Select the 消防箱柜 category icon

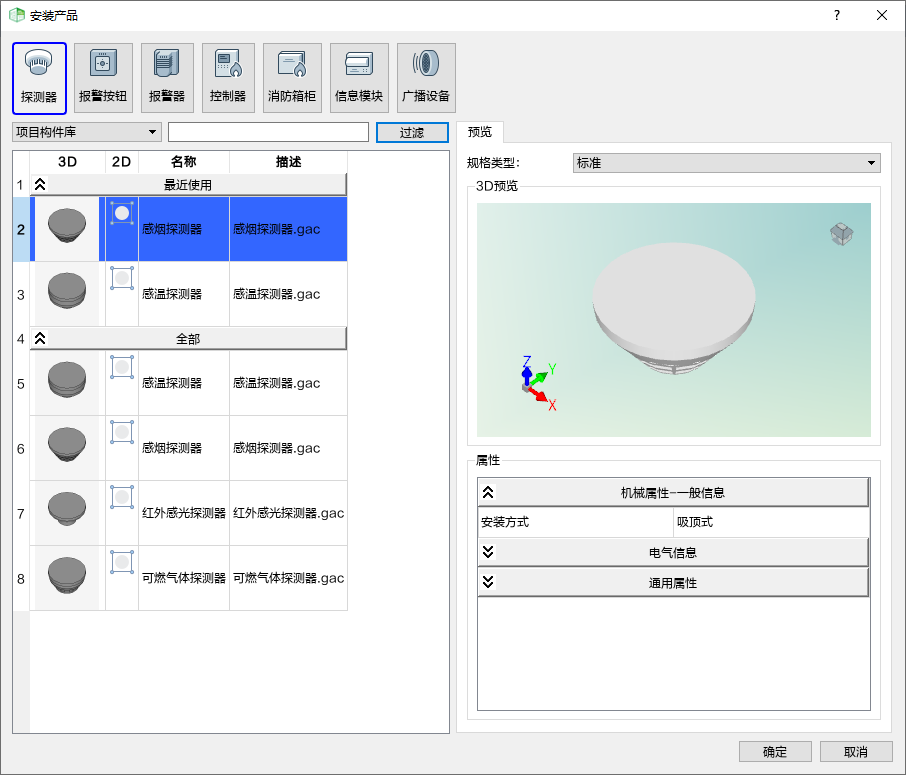(292, 78)
